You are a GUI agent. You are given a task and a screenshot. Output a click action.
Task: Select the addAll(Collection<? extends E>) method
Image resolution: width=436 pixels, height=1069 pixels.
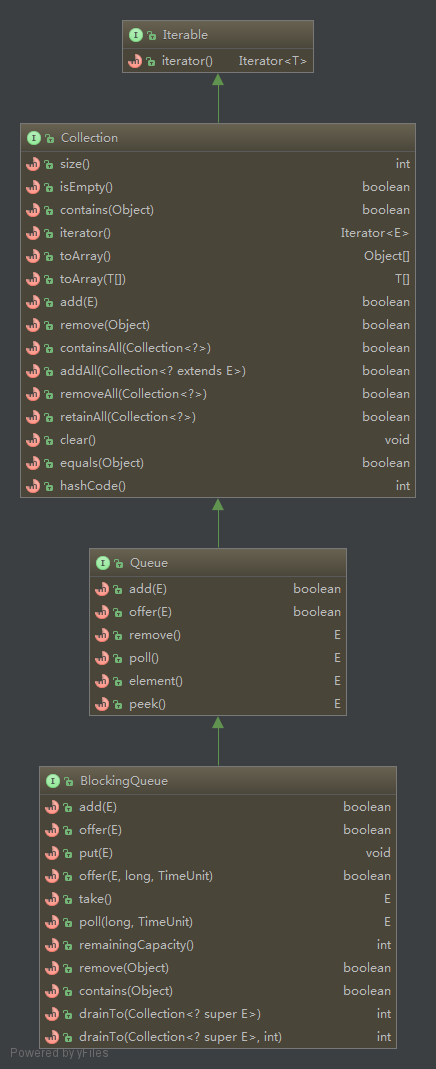pyautogui.click(x=218, y=371)
